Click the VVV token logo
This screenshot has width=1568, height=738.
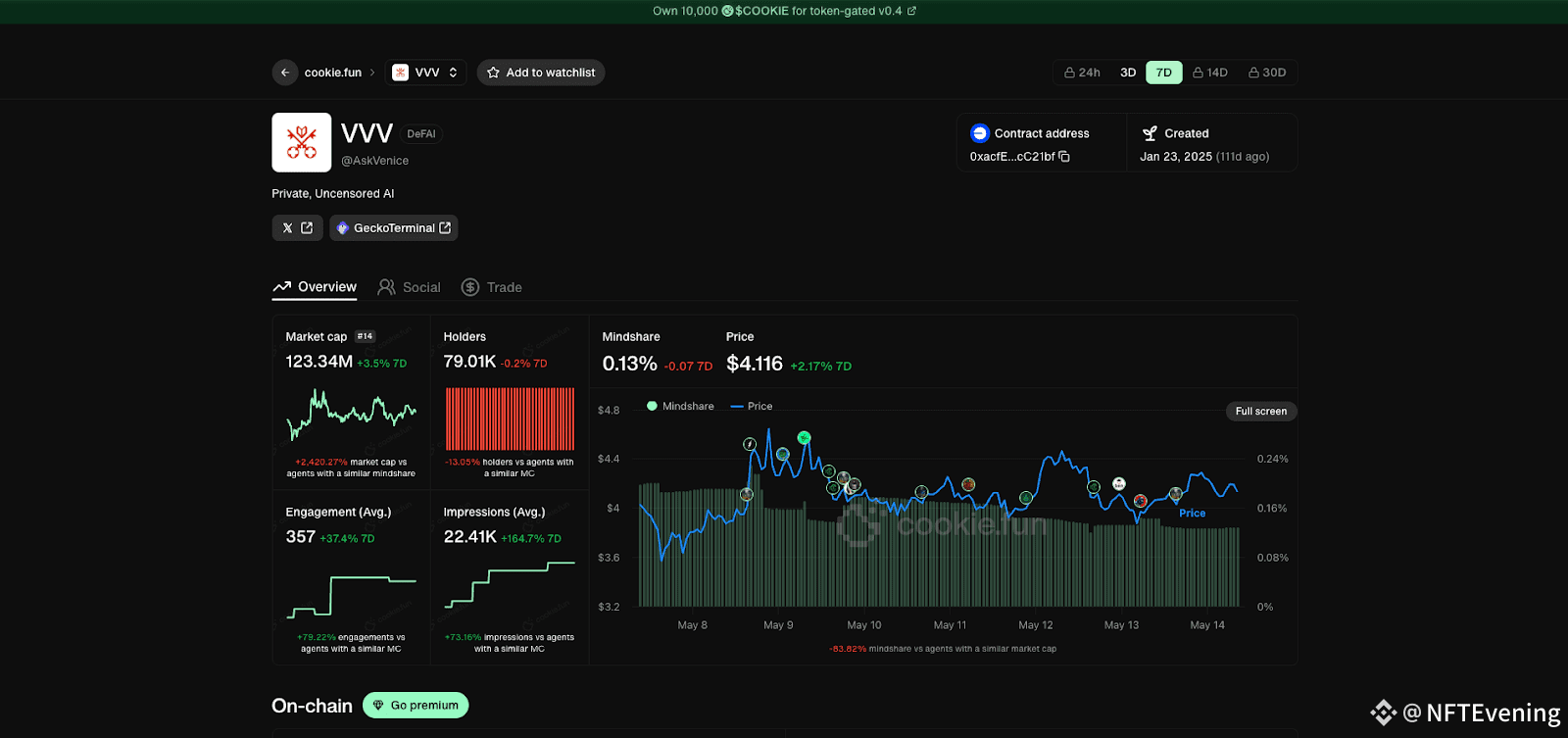tap(302, 142)
